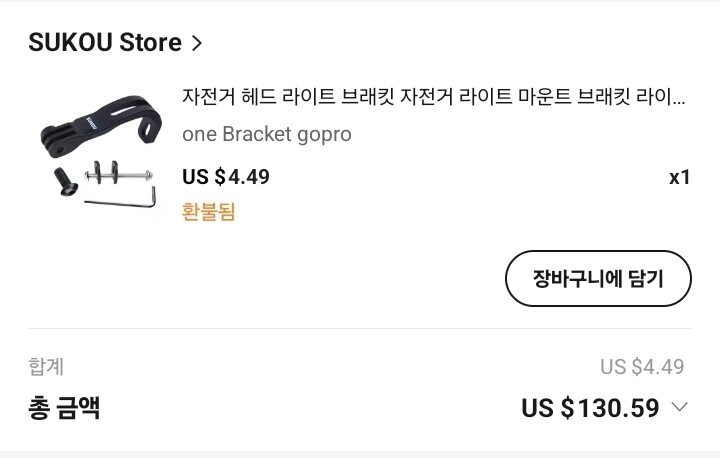720x458 pixels.
Task: Select the 'one Bracket gopro' variant text
Action: (266, 134)
